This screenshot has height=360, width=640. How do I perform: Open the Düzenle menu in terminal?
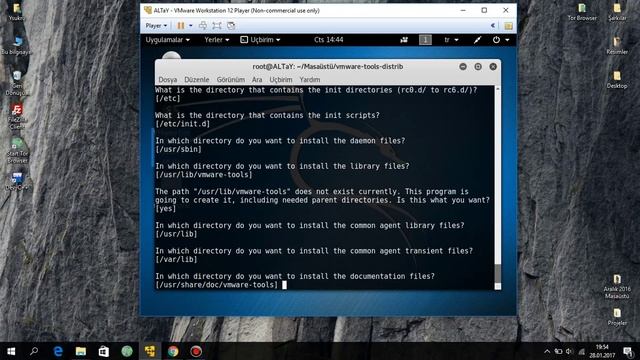pos(197,80)
